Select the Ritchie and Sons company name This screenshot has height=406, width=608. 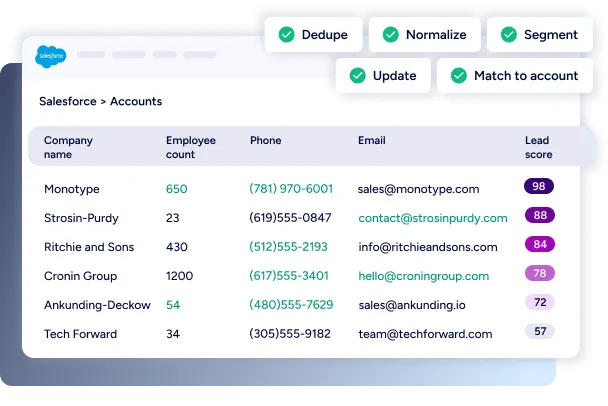(x=89, y=247)
